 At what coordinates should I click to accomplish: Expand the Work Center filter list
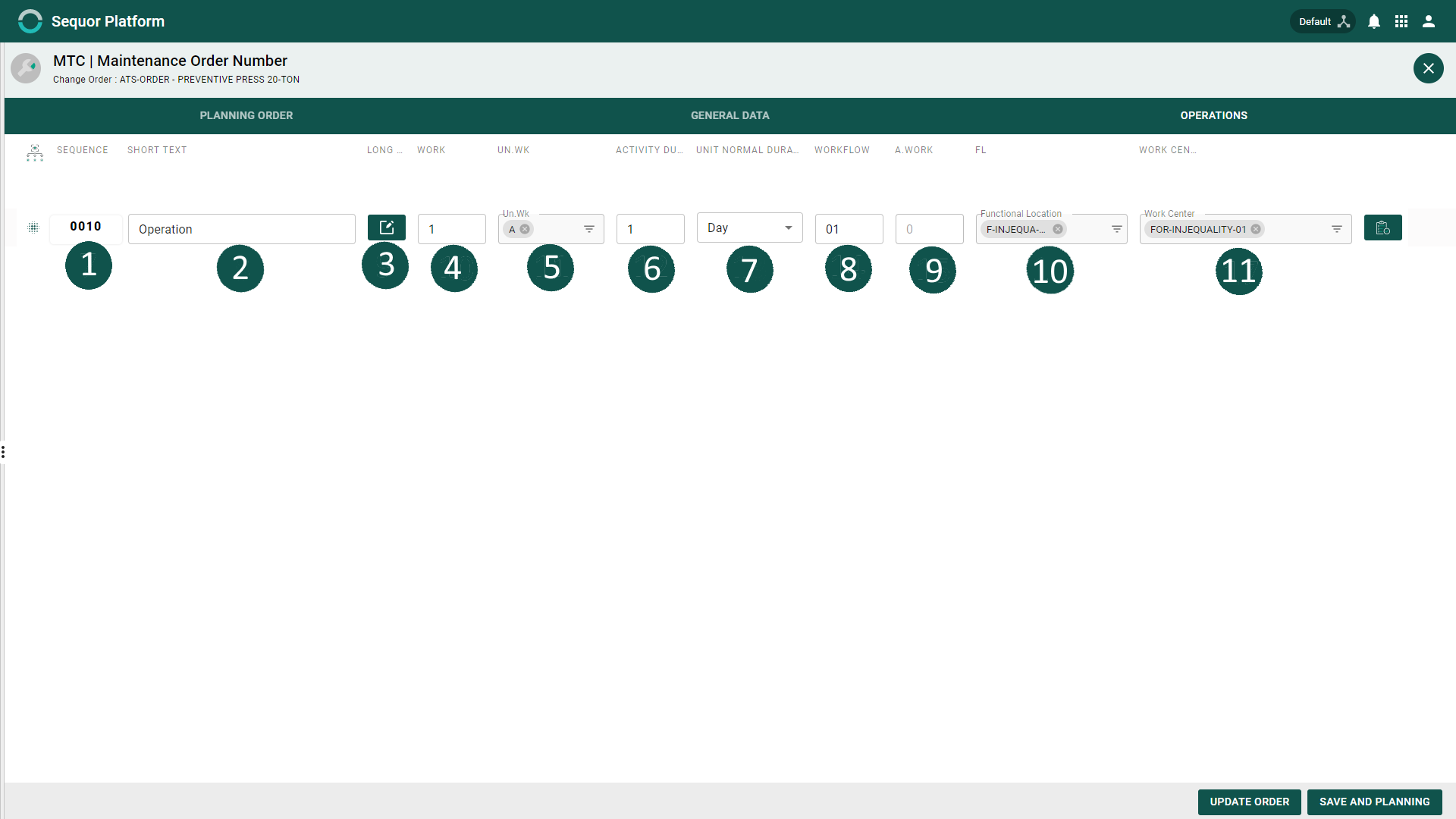click(x=1337, y=229)
